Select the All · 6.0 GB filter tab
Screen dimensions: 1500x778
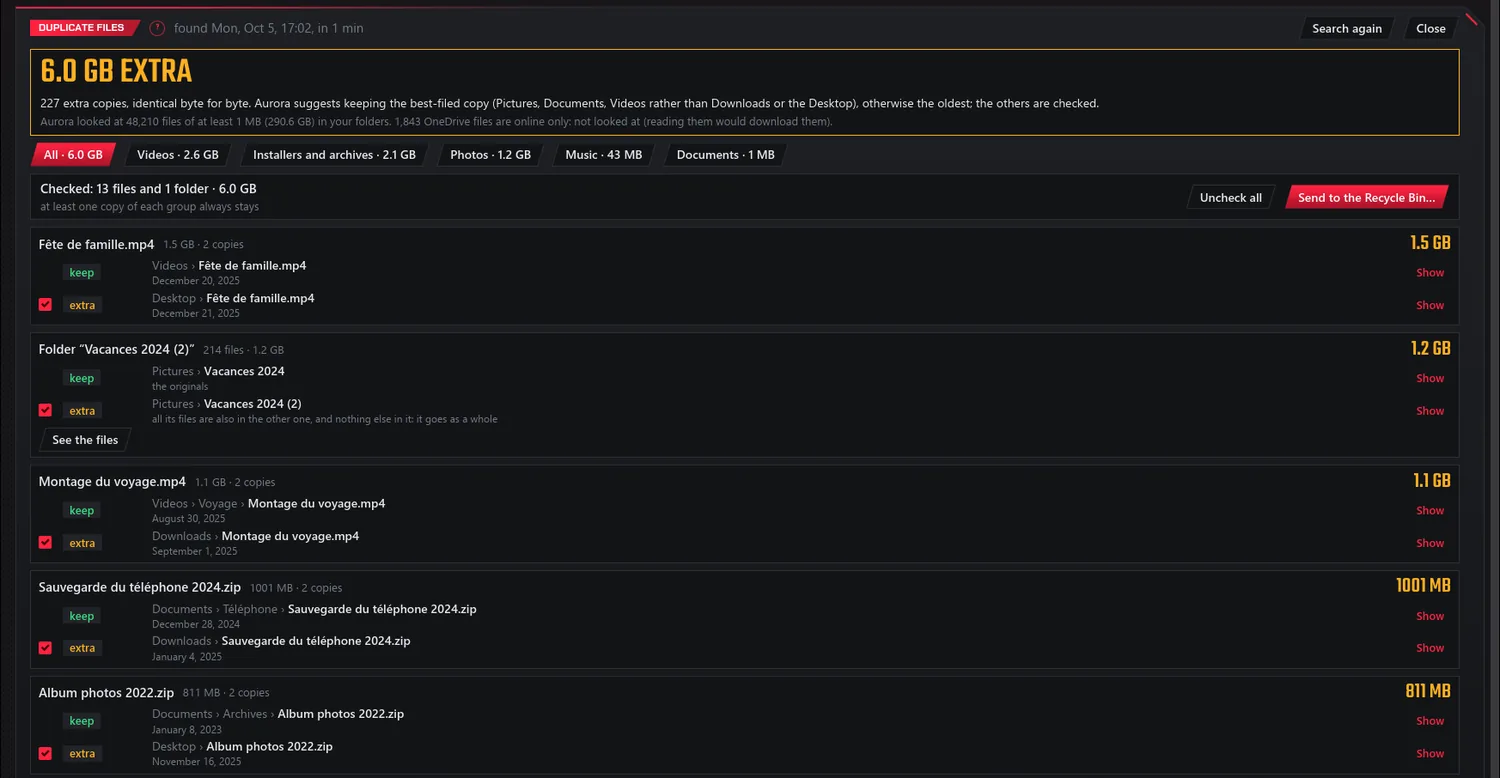73,155
